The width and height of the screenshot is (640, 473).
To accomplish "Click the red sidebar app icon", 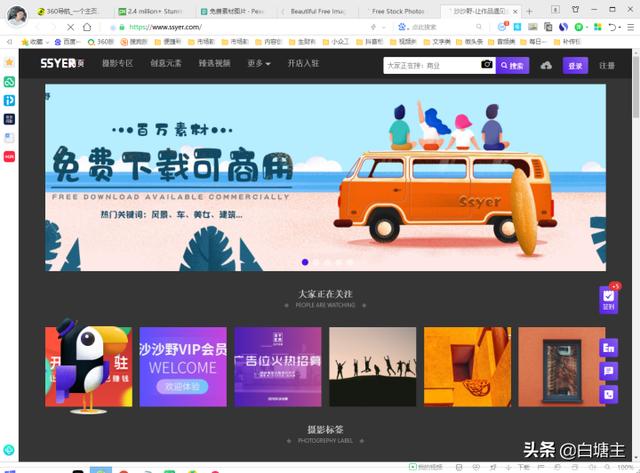I will click(x=9, y=156).
